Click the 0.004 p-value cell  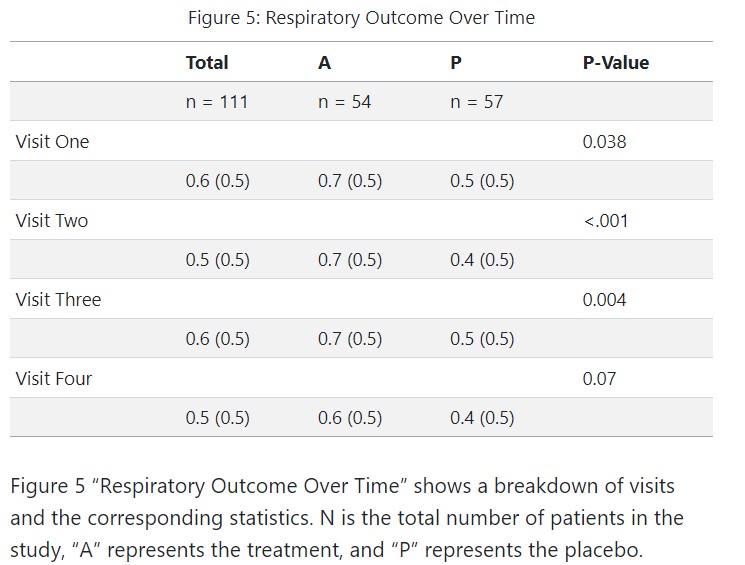pyautogui.click(x=604, y=300)
